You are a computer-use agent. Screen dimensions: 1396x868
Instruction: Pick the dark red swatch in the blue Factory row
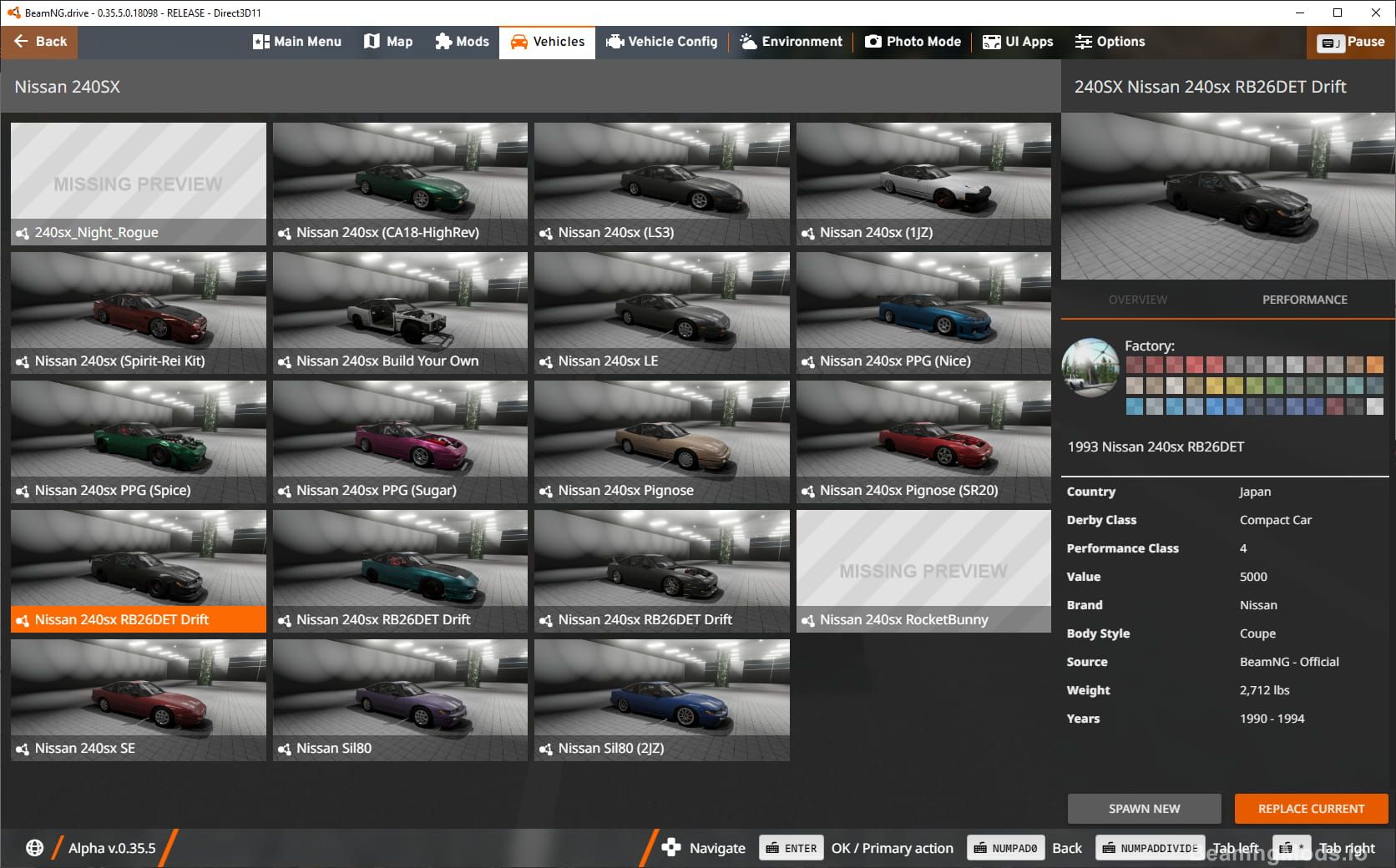click(x=1334, y=406)
